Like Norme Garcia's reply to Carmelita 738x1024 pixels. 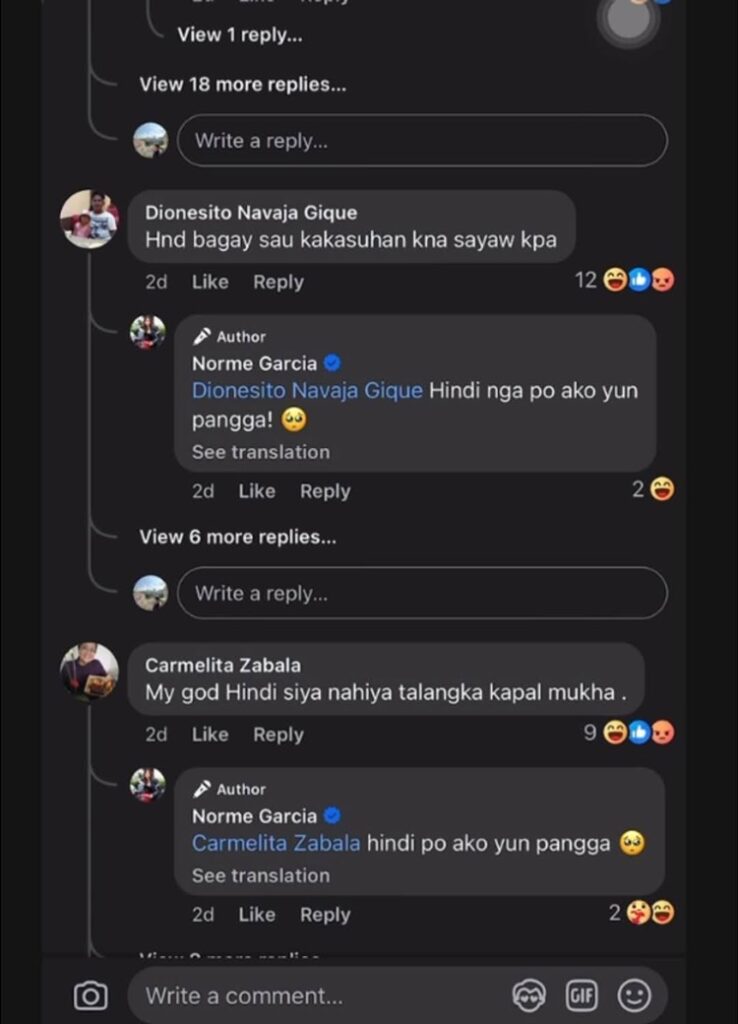(x=257, y=915)
